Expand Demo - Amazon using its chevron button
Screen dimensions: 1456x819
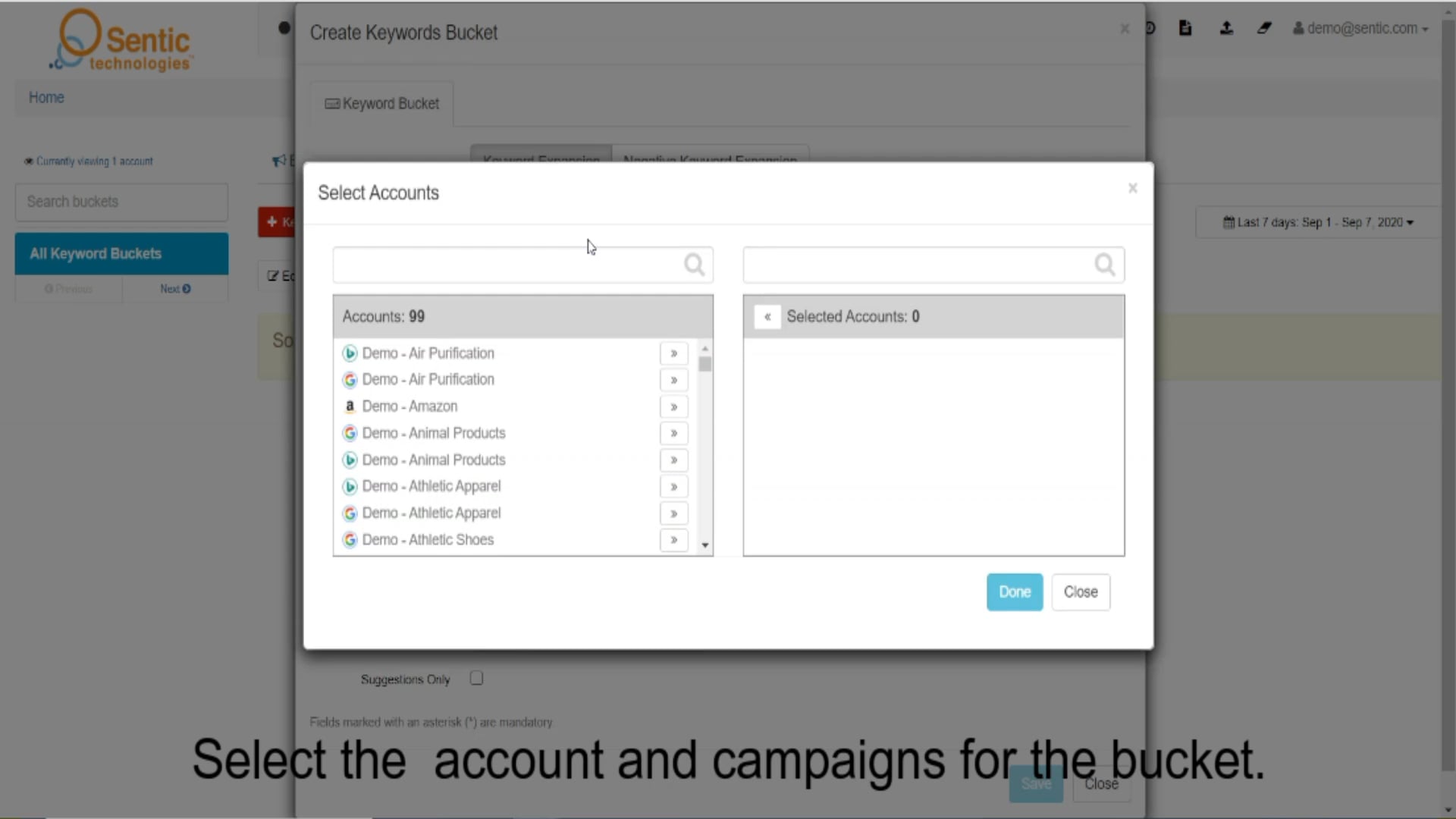click(x=673, y=406)
